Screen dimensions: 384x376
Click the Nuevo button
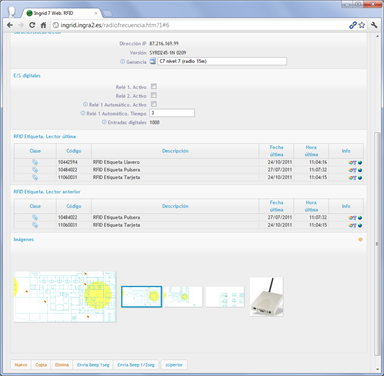point(21,365)
